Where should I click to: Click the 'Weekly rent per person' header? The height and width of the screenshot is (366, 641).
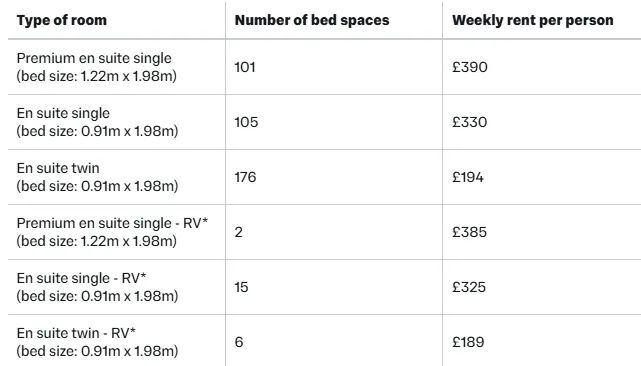pos(533,20)
